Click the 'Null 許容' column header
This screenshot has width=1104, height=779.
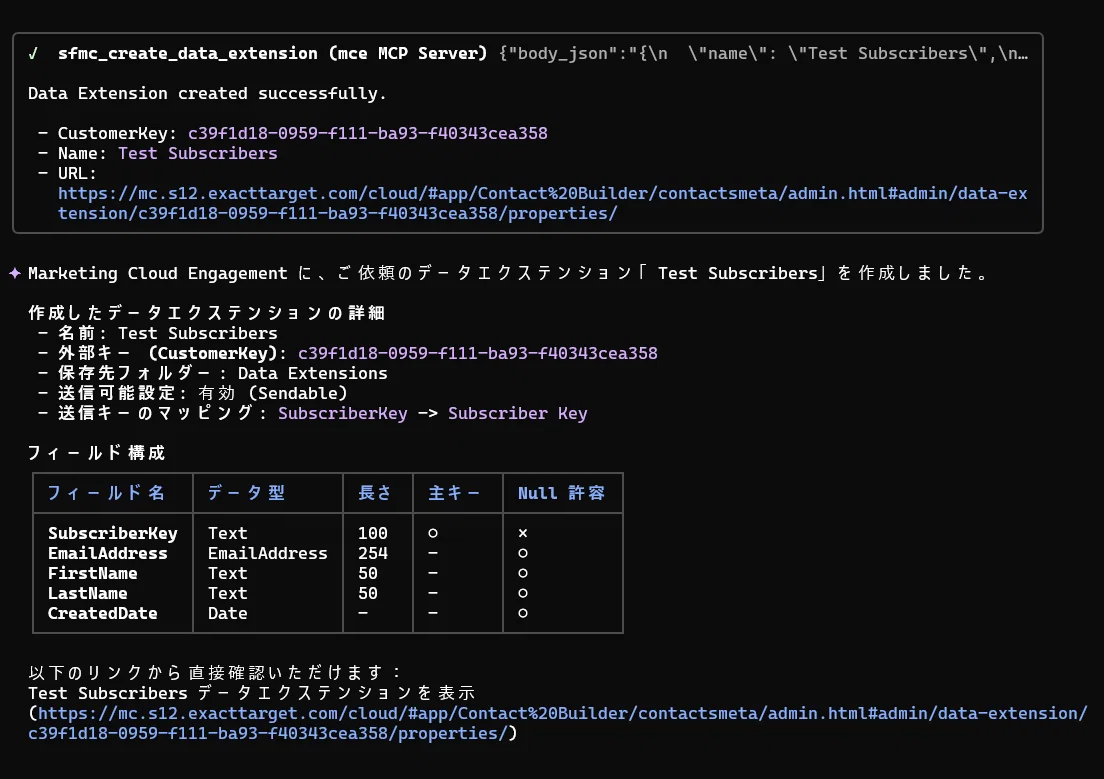pos(562,493)
